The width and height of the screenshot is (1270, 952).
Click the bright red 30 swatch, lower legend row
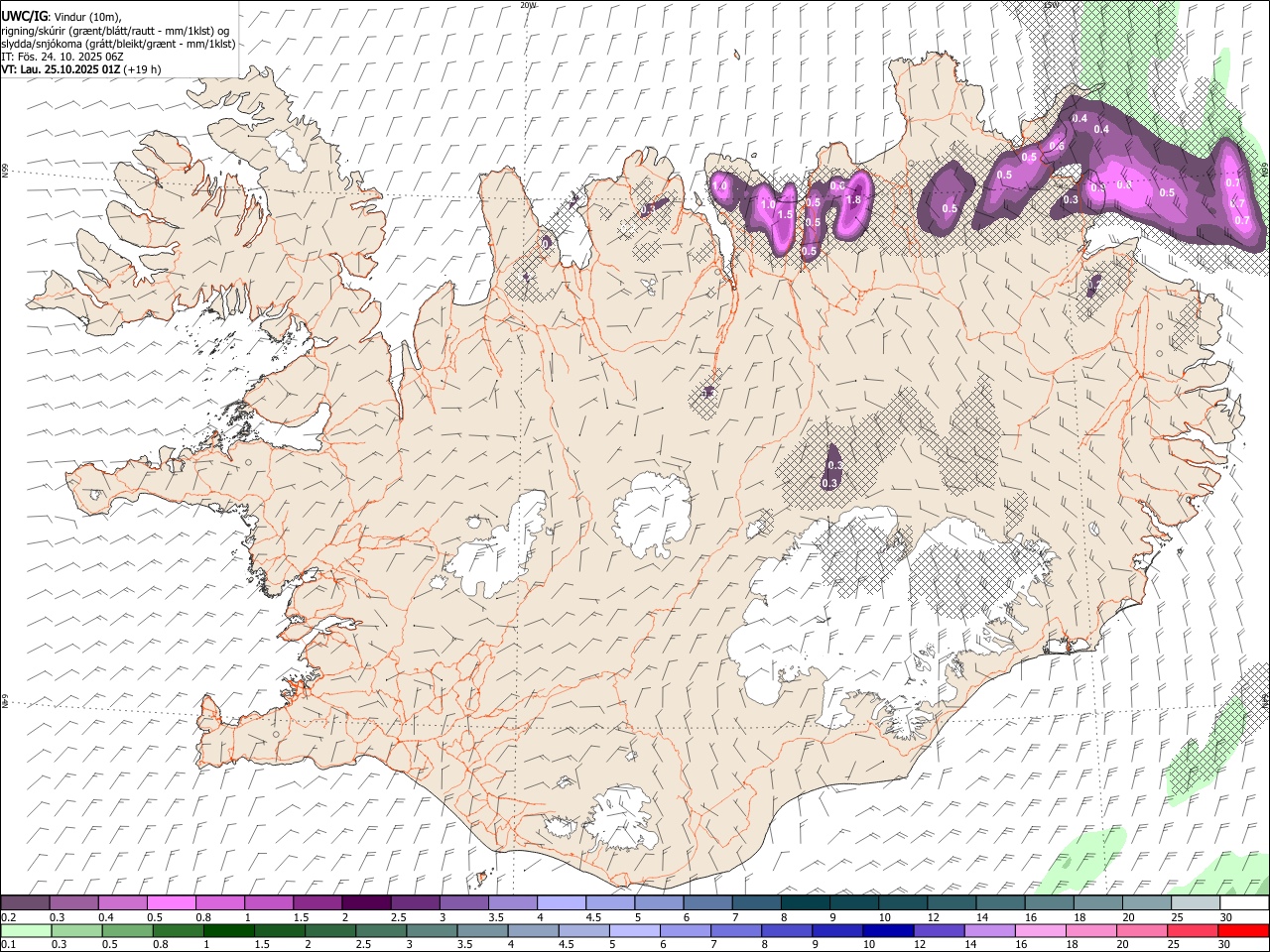point(1243,930)
